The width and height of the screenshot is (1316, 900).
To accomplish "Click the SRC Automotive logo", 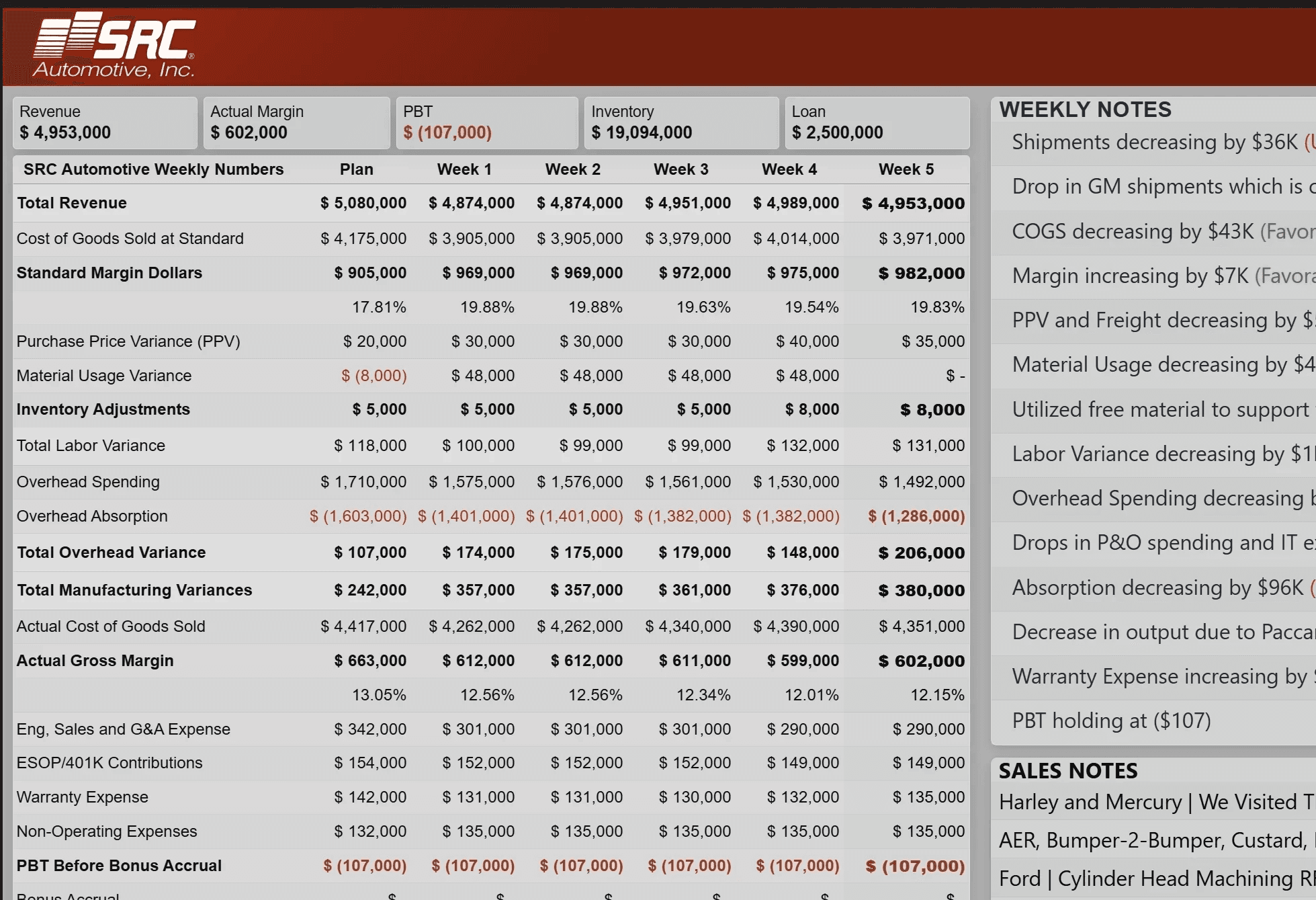I will click(x=114, y=46).
